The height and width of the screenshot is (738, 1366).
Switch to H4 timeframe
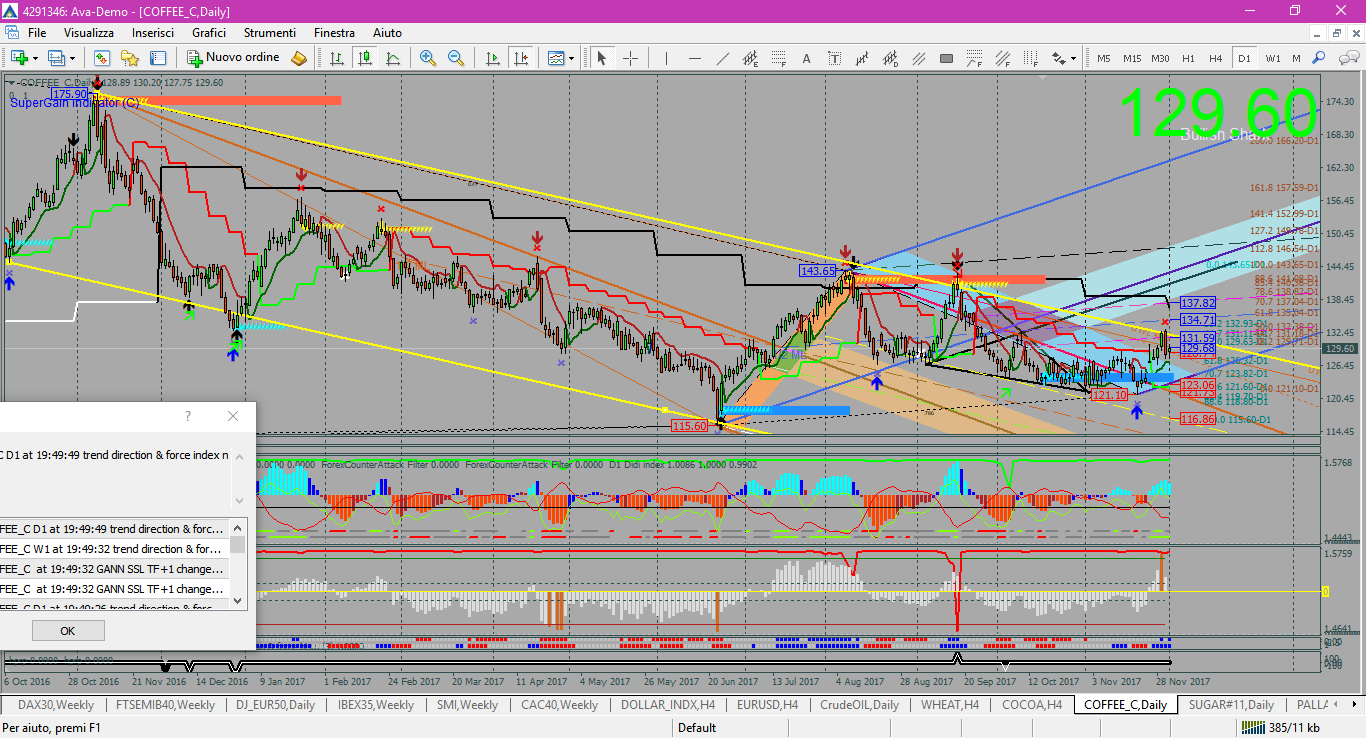[x=1216, y=58]
